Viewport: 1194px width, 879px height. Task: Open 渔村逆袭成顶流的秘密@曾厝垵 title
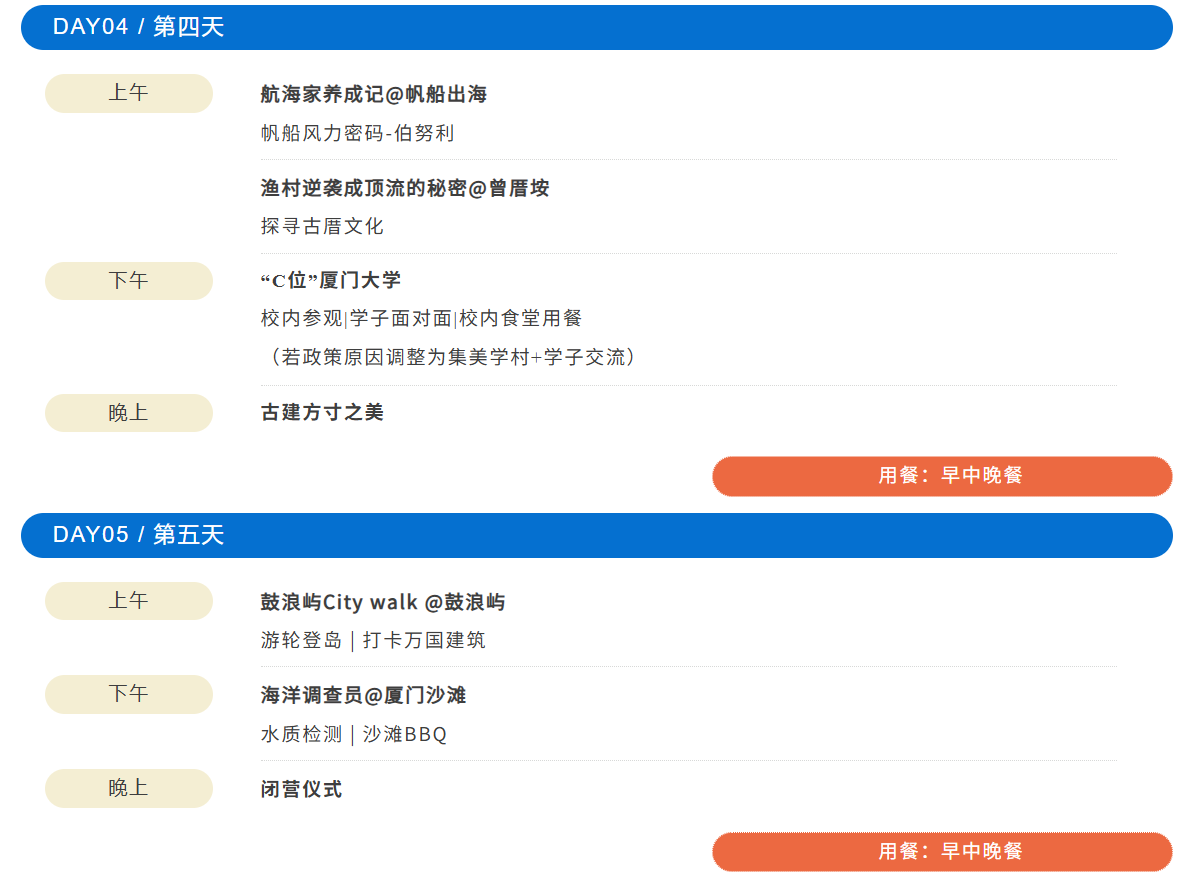pyautogui.click(x=405, y=188)
